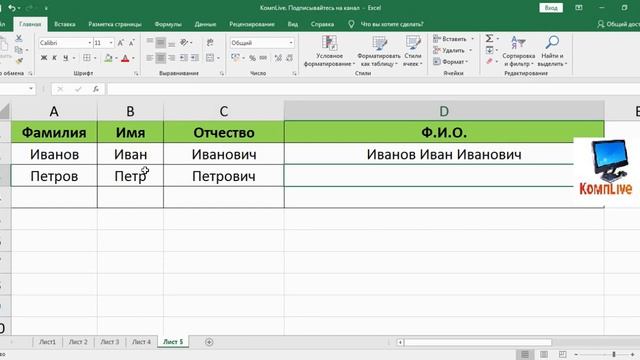Toggle center horizontal alignment
This screenshot has height=360, width=640.
pyautogui.click(x=161, y=58)
